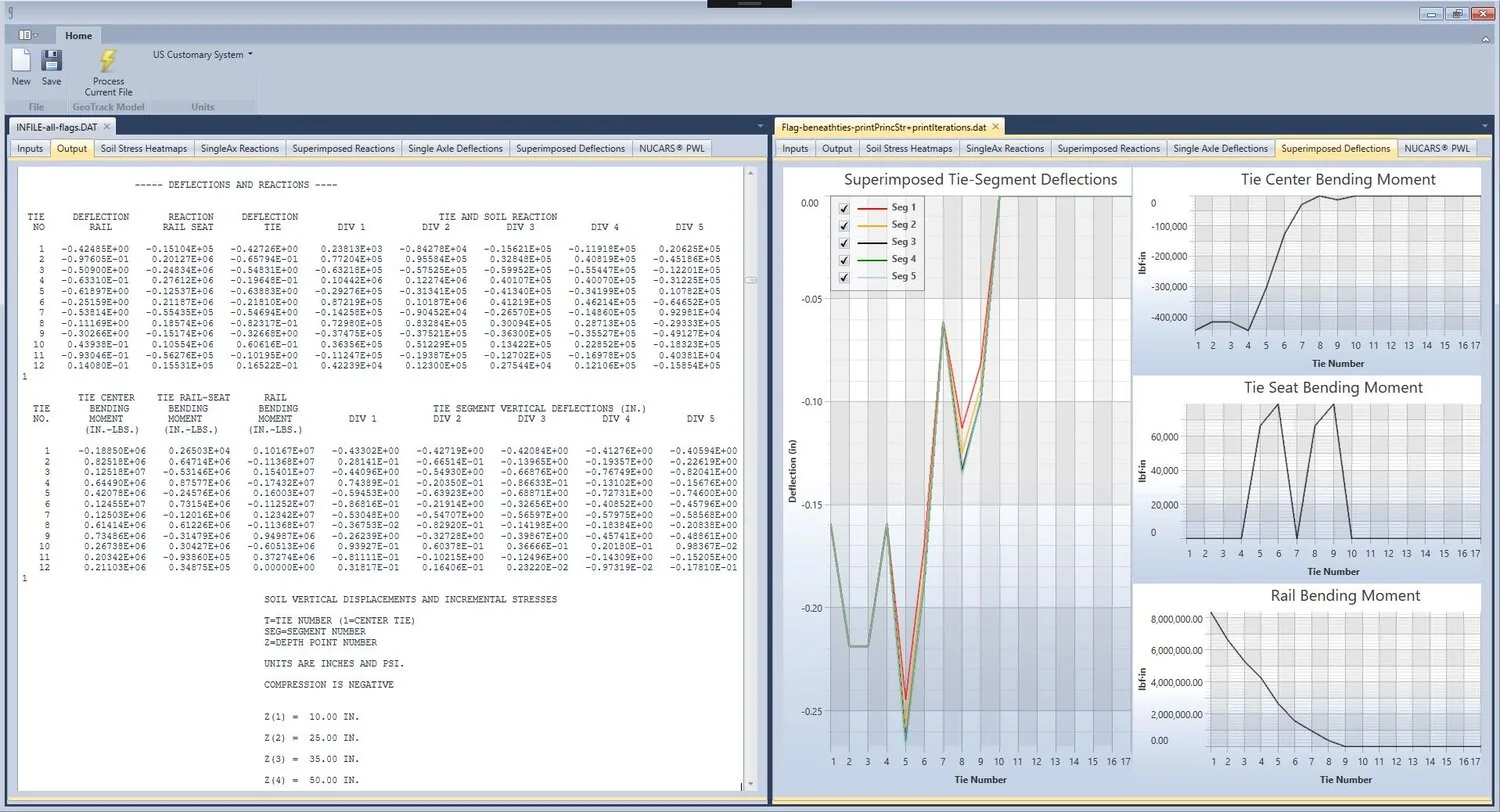Image resolution: width=1500 pixels, height=812 pixels.
Task: Click Seg 2 orange legend line swatch
Action: (872, 225)
